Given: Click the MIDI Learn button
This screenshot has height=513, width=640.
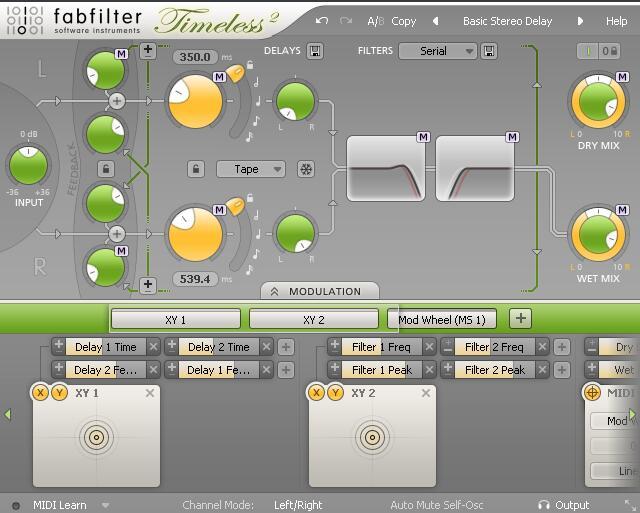Looking at the screenshot, I should 60,505.
